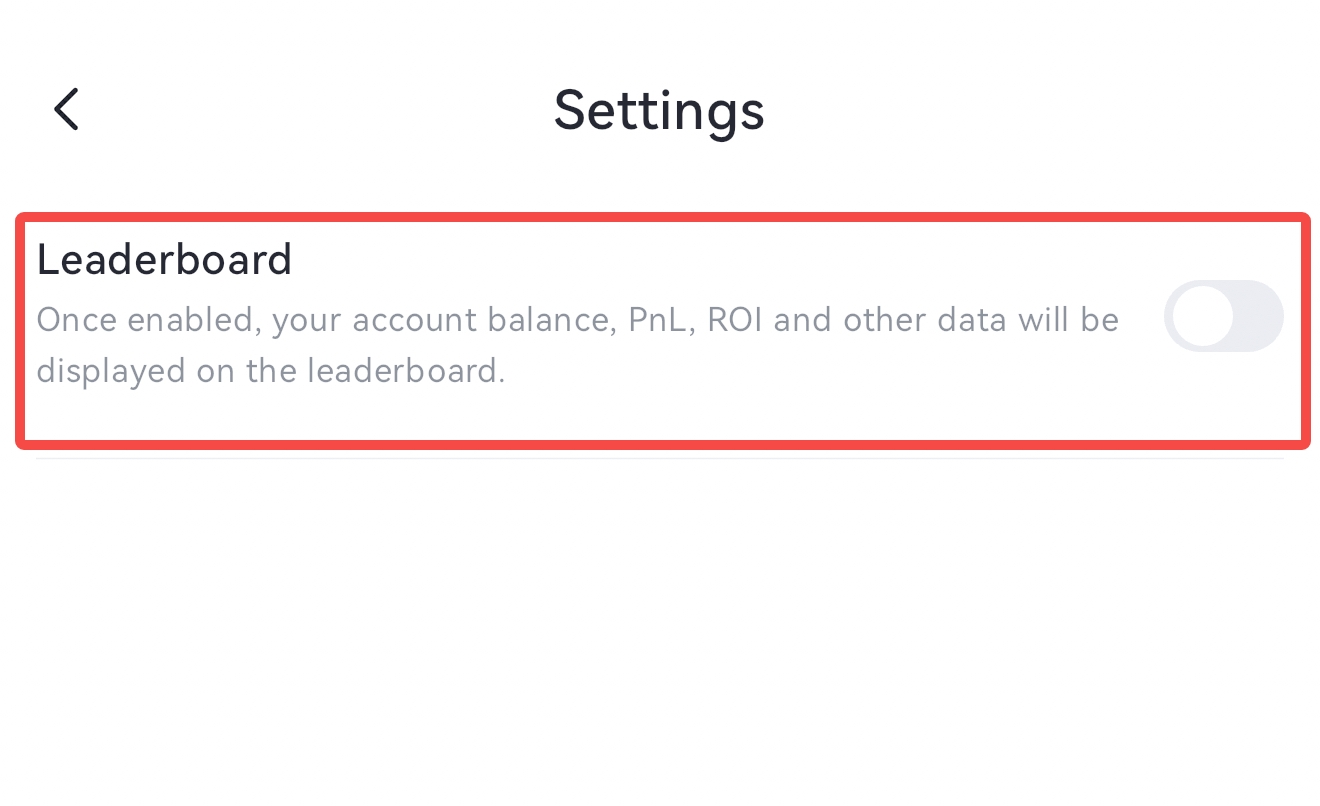
Task: Turn on leaderboard data display switch
Action: [x=1223, y=316]
